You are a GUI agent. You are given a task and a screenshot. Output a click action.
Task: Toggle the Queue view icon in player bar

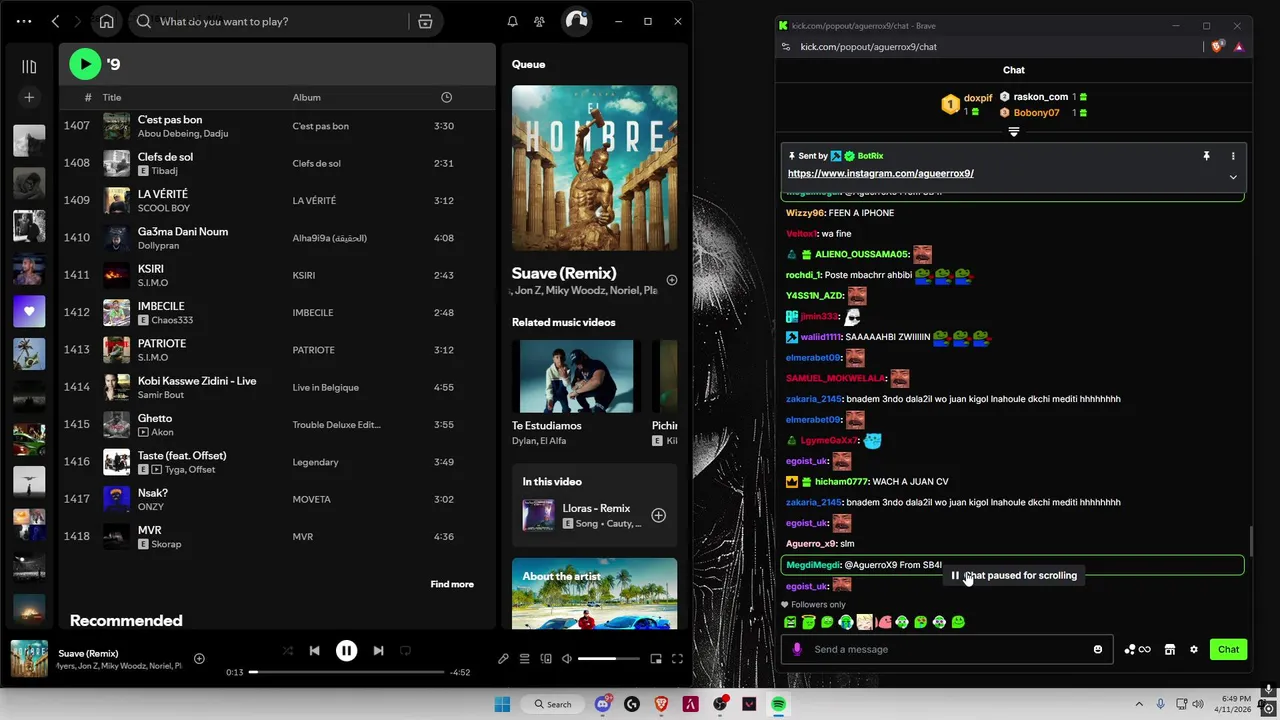pyautogui.click(x=524, y=659)
